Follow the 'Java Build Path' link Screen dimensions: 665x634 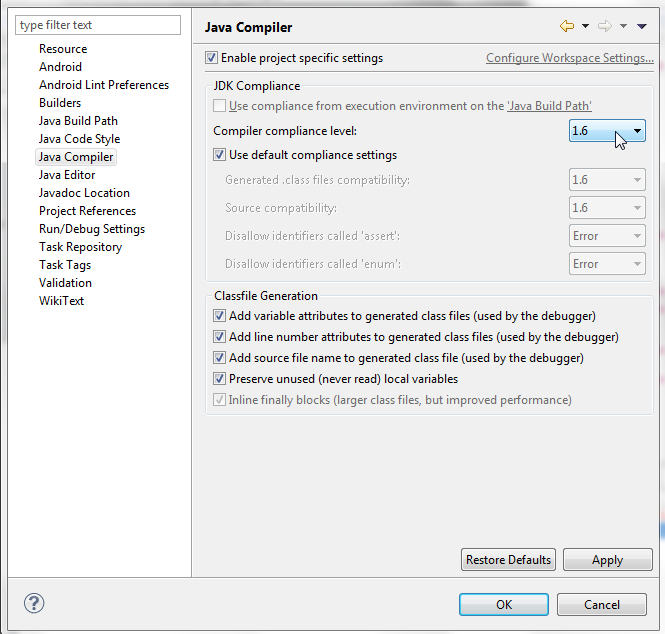549,106
